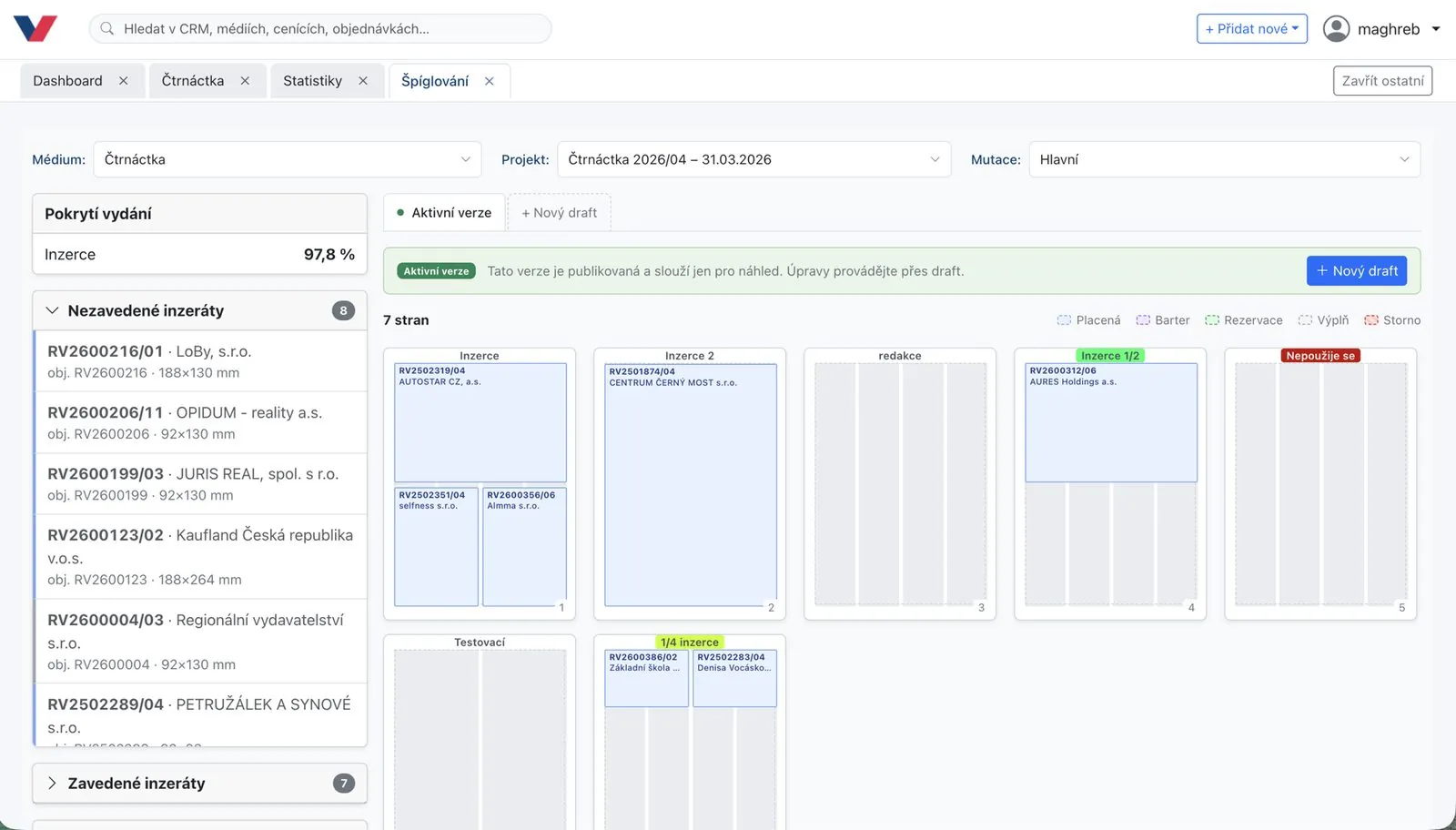Viewport: 1456px width, 830px height.
Task: Click the CENTRUM ČERNÝ MOST ad block
Action: coord(691,485)
